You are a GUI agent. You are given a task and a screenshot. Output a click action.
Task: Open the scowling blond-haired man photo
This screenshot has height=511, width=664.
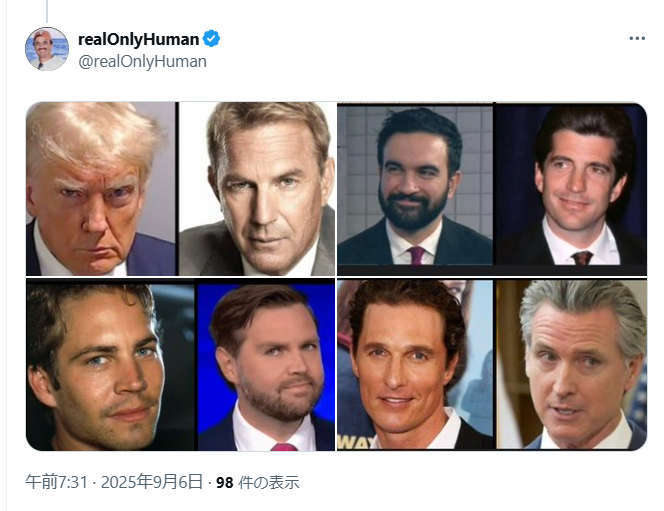click(x=100, y=188)
